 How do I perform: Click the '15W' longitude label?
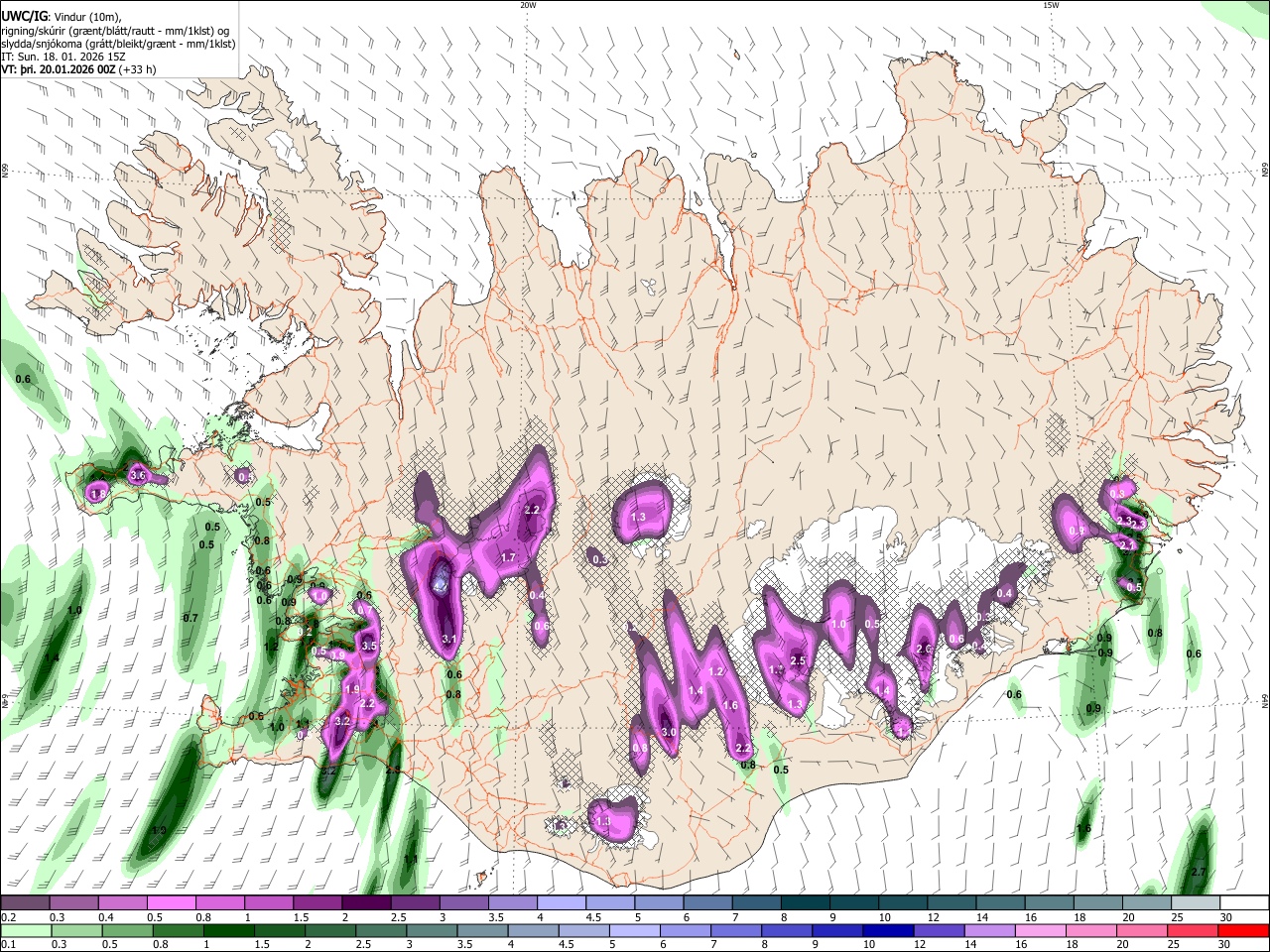point(1051,5)
